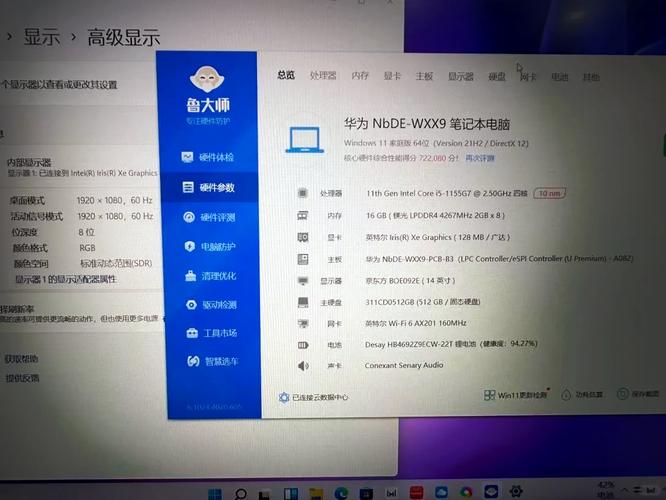Open 显示器1的显示适配器属性 link in Settings
Viewport: 666px width, 500px height.
[66, 279]
